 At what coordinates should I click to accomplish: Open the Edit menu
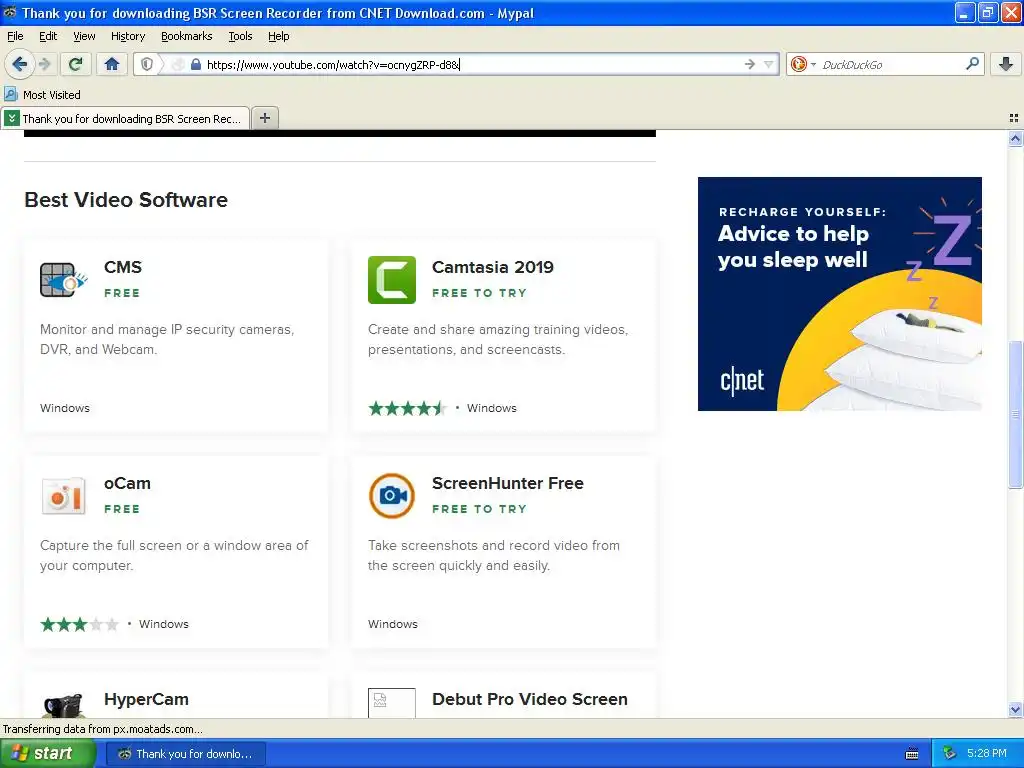(x=48, y=36)
